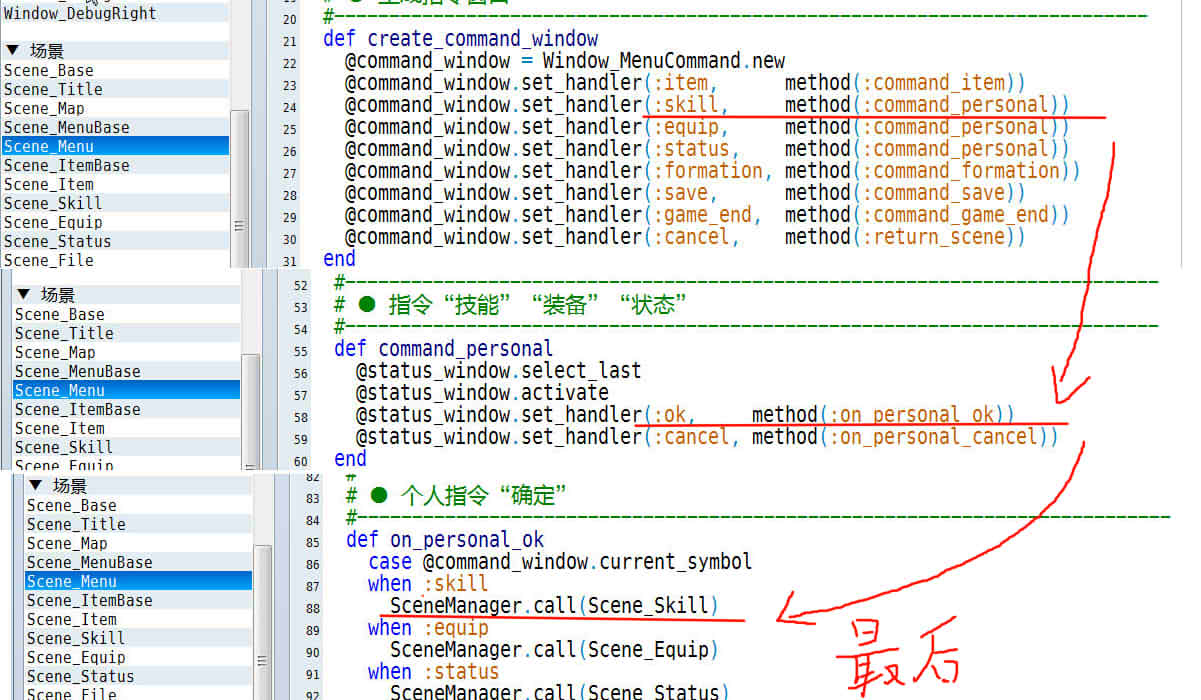Collapse the 场景 group in the middle script list
The image size is (1201, 700).
pos(23,295)
